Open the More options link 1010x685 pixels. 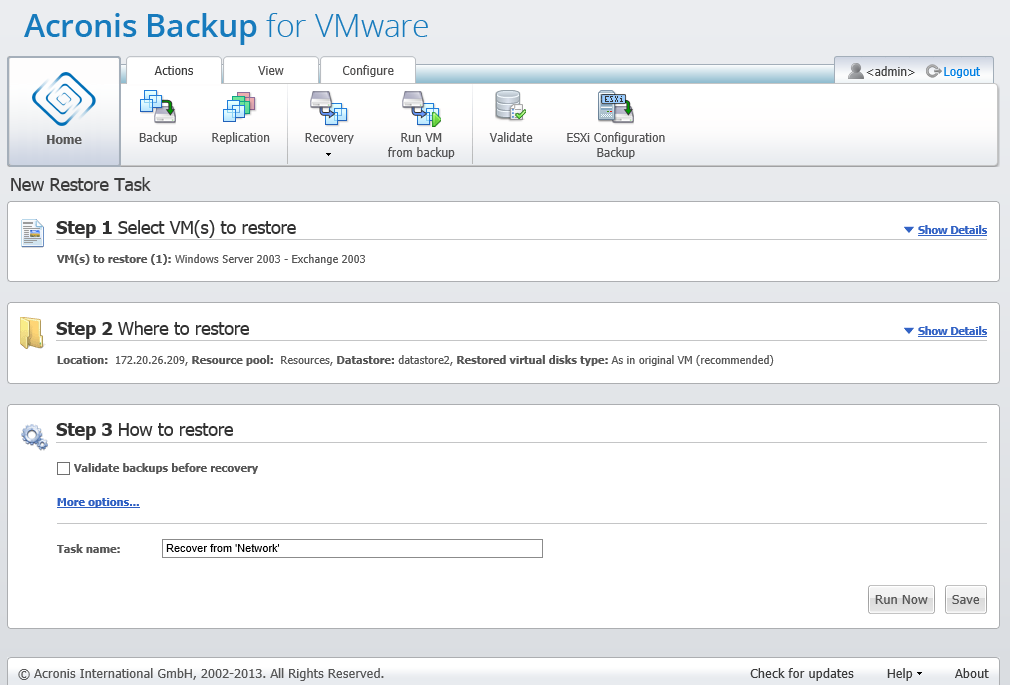point(98,502)
